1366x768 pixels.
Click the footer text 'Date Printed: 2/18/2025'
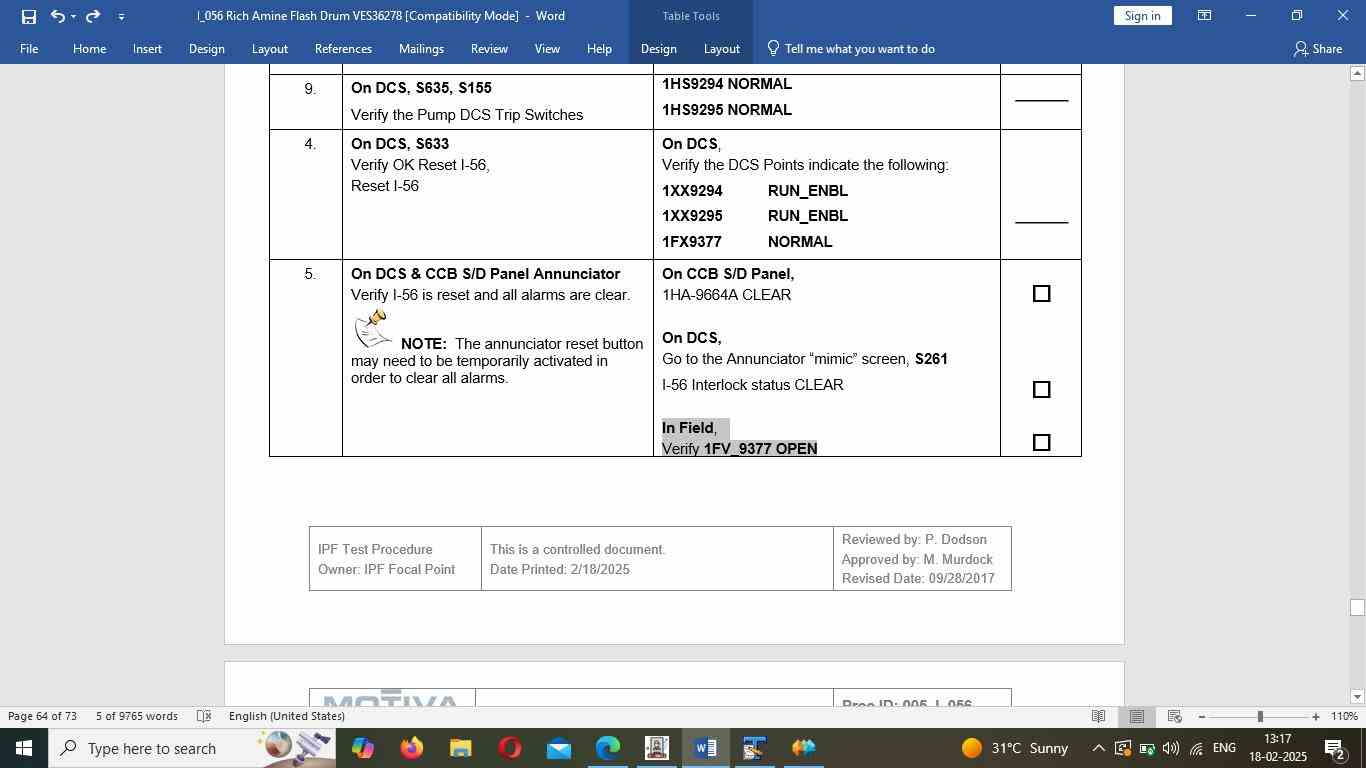[560, 570]
